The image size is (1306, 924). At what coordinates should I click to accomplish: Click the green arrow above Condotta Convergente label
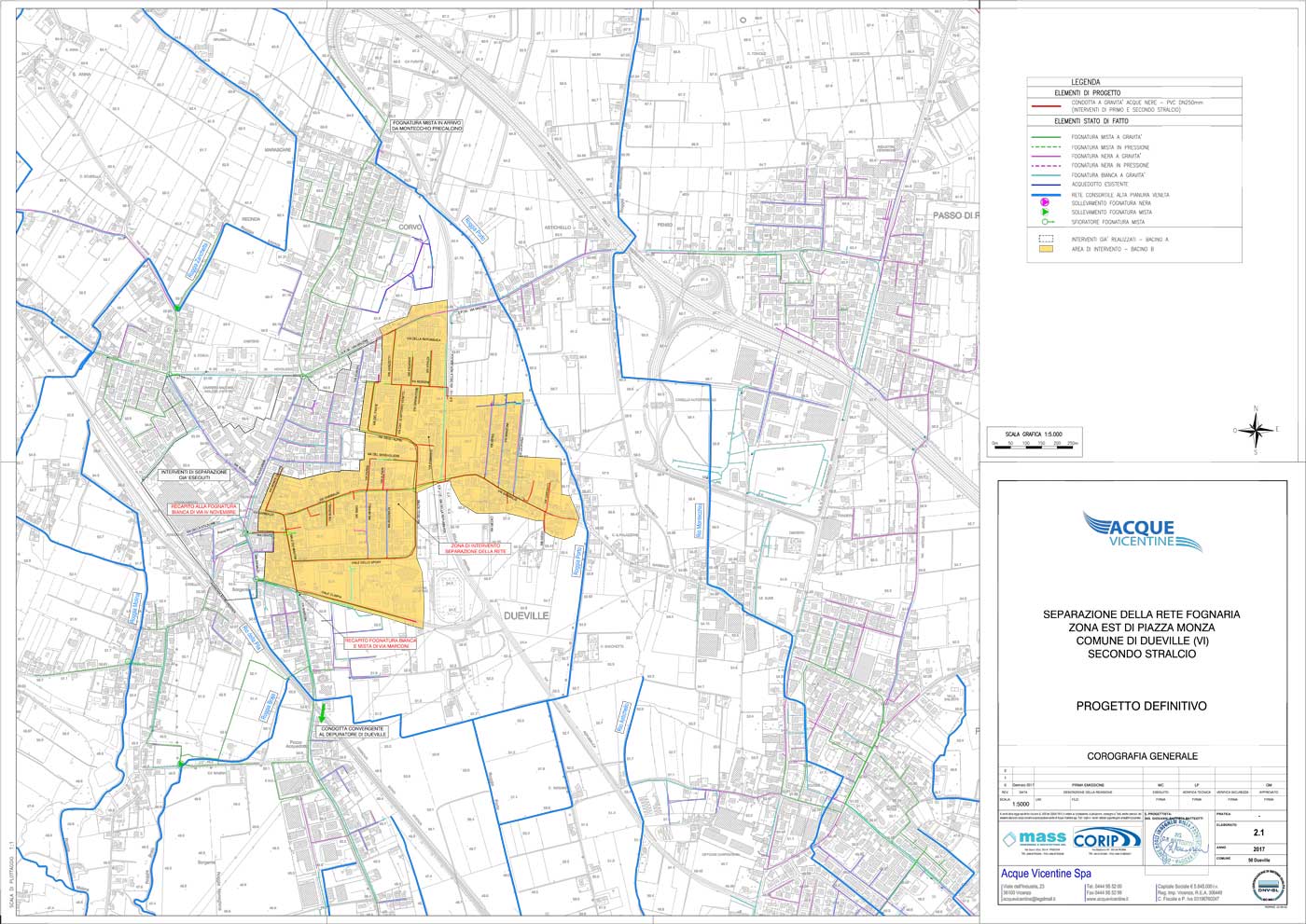(323, 711)
